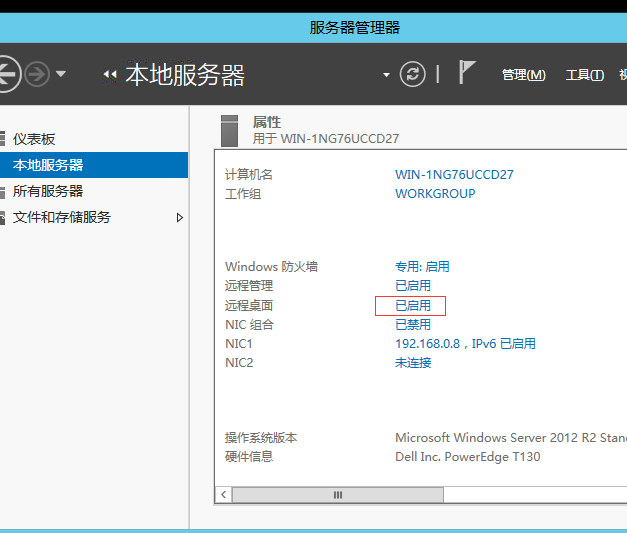Click the 本地服务器 breadcrumb title in header

[x=185, y=75]
